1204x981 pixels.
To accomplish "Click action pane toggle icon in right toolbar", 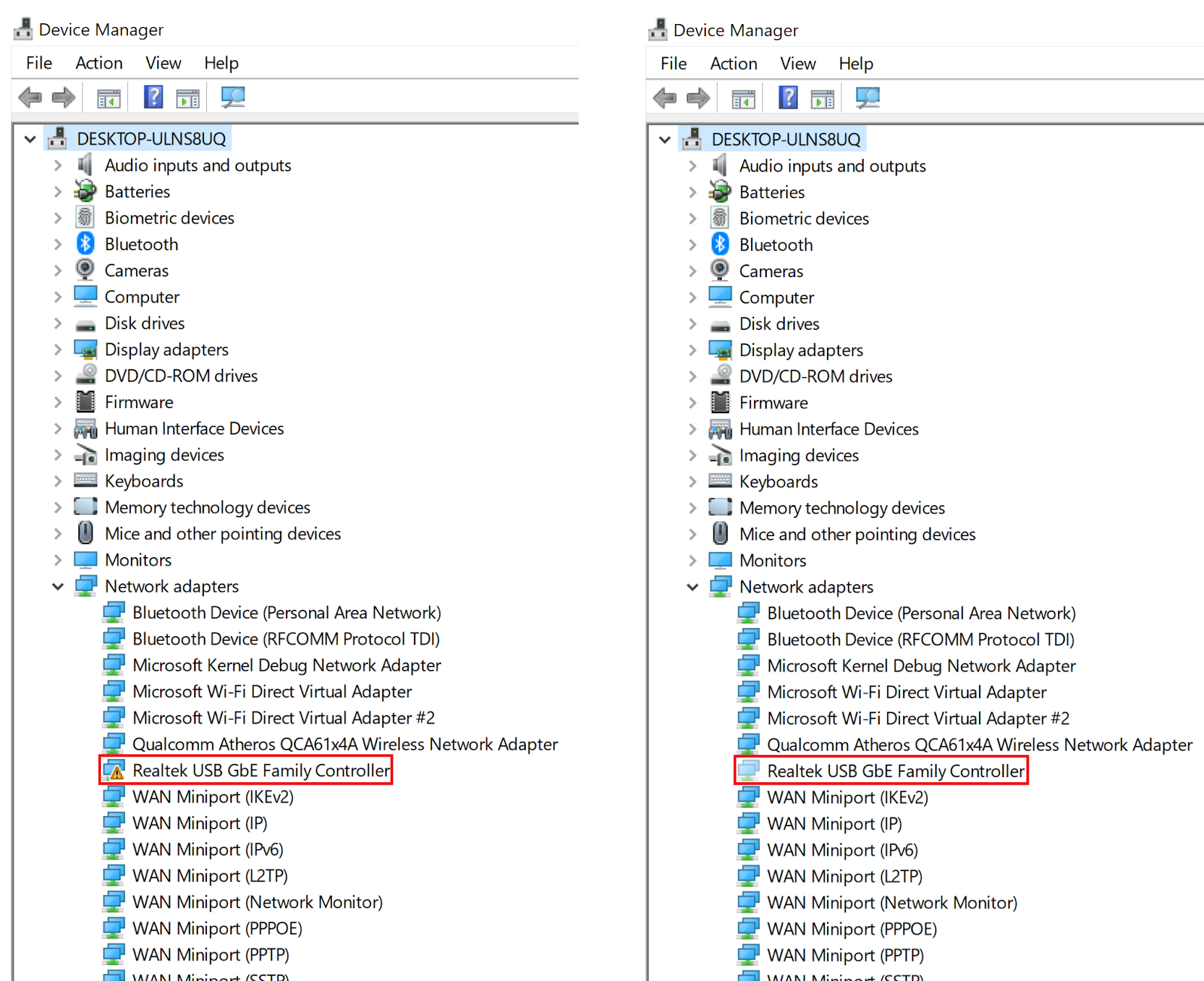I will [x=823, y=99].
